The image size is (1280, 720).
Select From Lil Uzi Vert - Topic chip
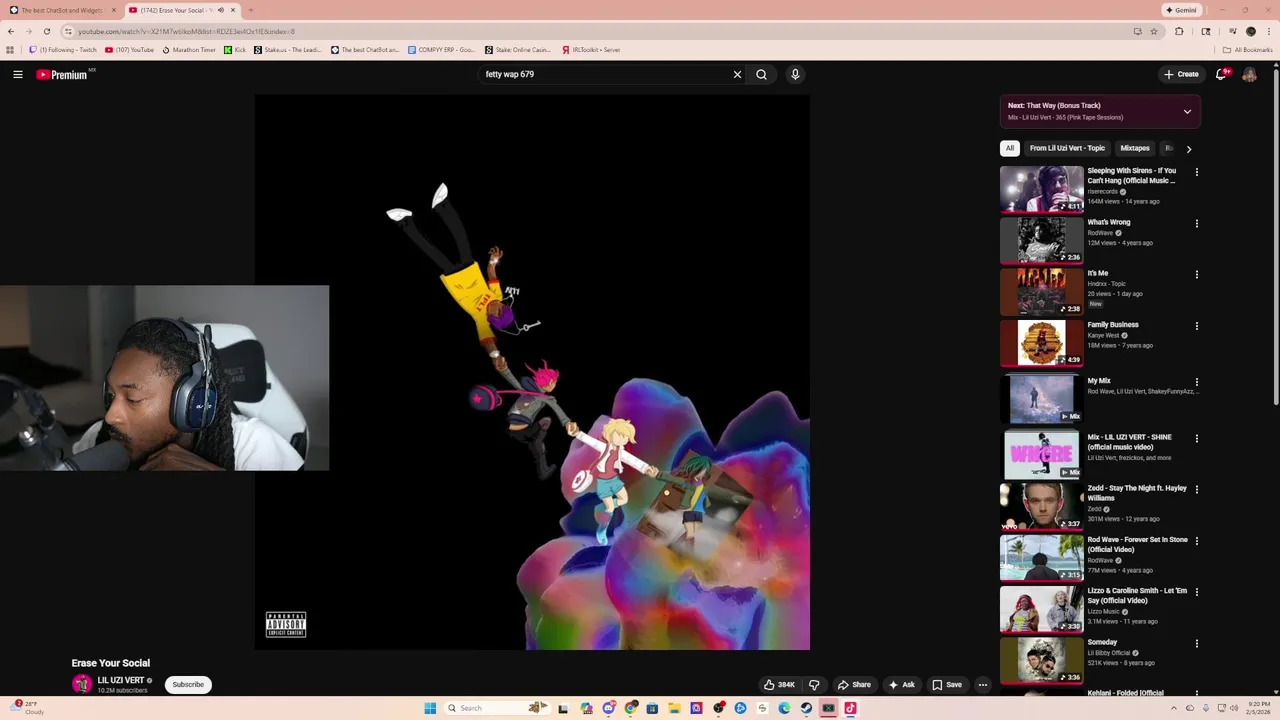click(x=1067, y=148)
